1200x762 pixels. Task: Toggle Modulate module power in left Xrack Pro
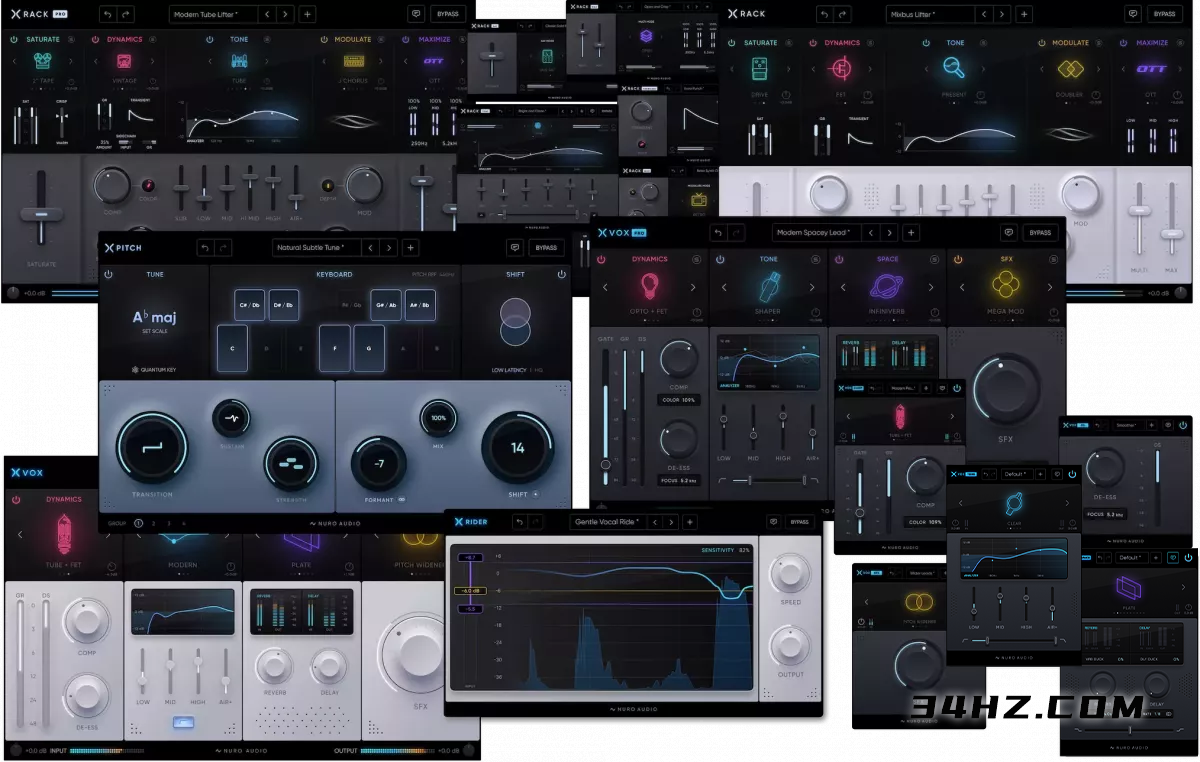coord(325,40)
